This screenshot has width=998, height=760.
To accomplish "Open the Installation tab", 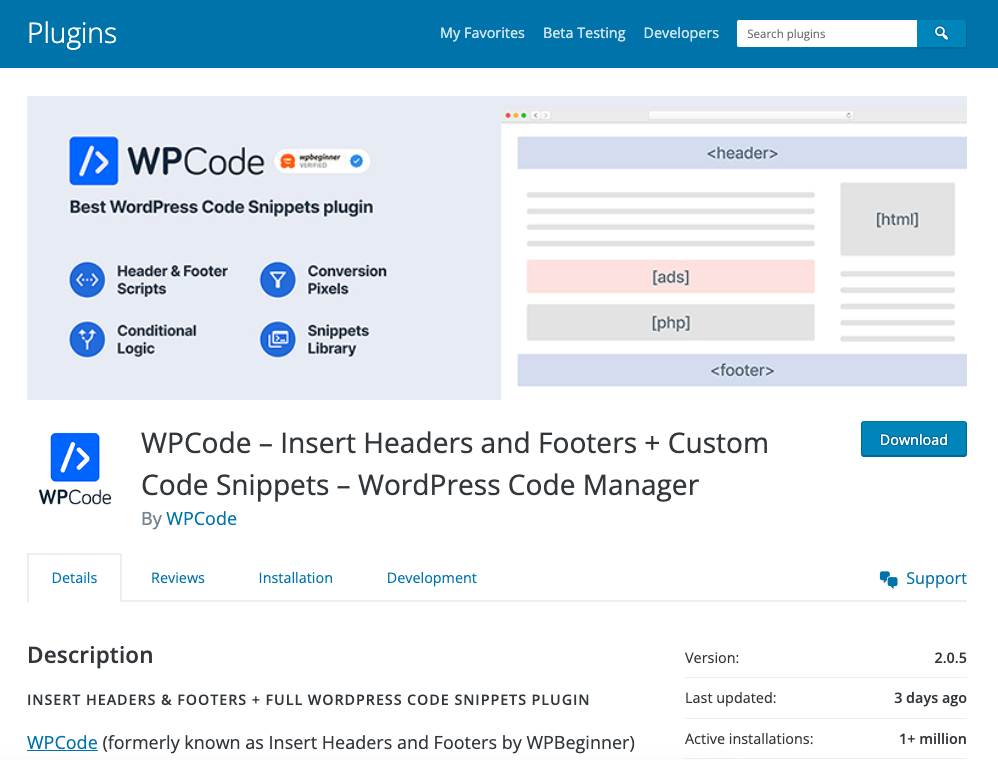I will click(x=295, y=578).
